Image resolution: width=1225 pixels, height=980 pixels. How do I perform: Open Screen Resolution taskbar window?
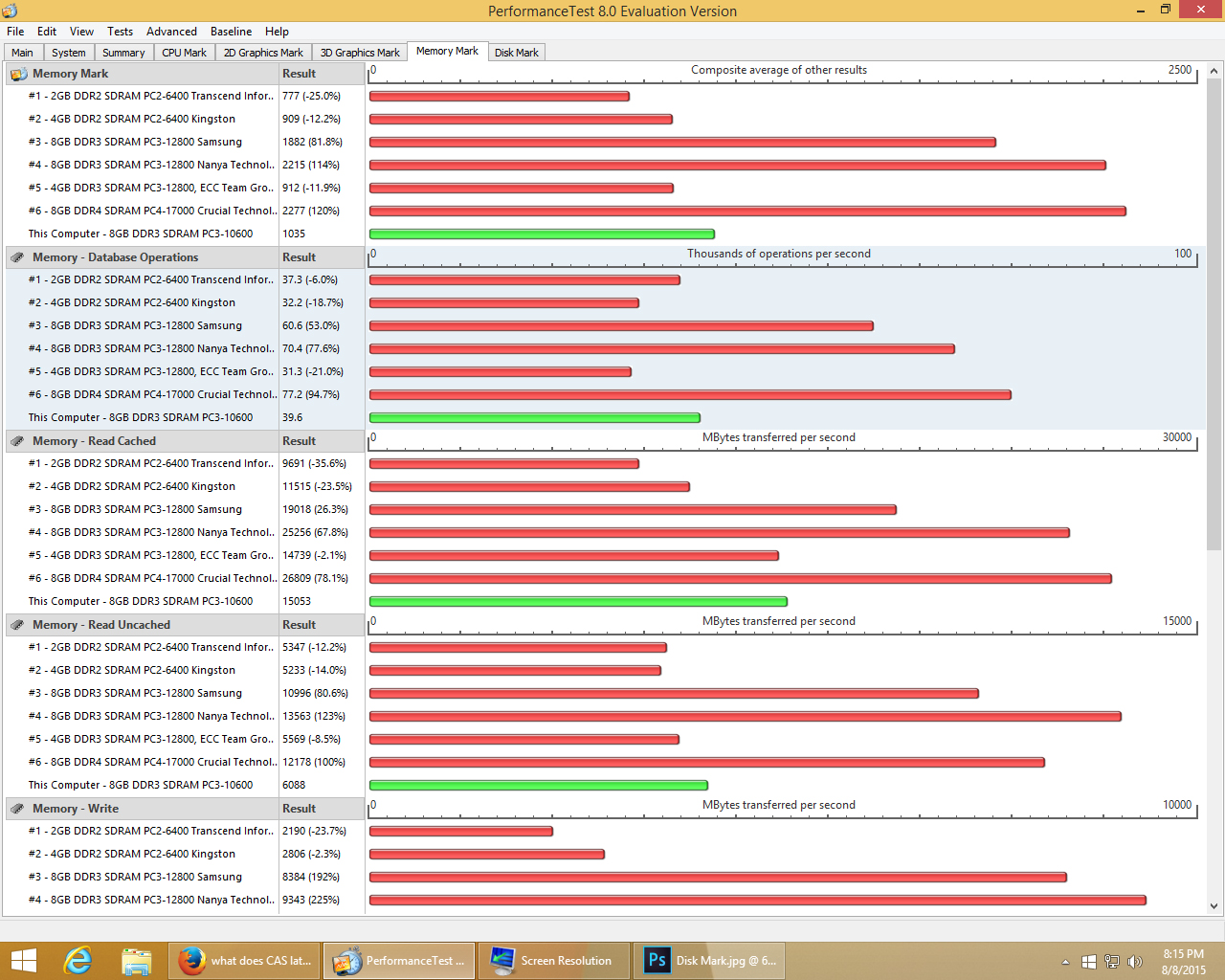[x=553, y=961]
